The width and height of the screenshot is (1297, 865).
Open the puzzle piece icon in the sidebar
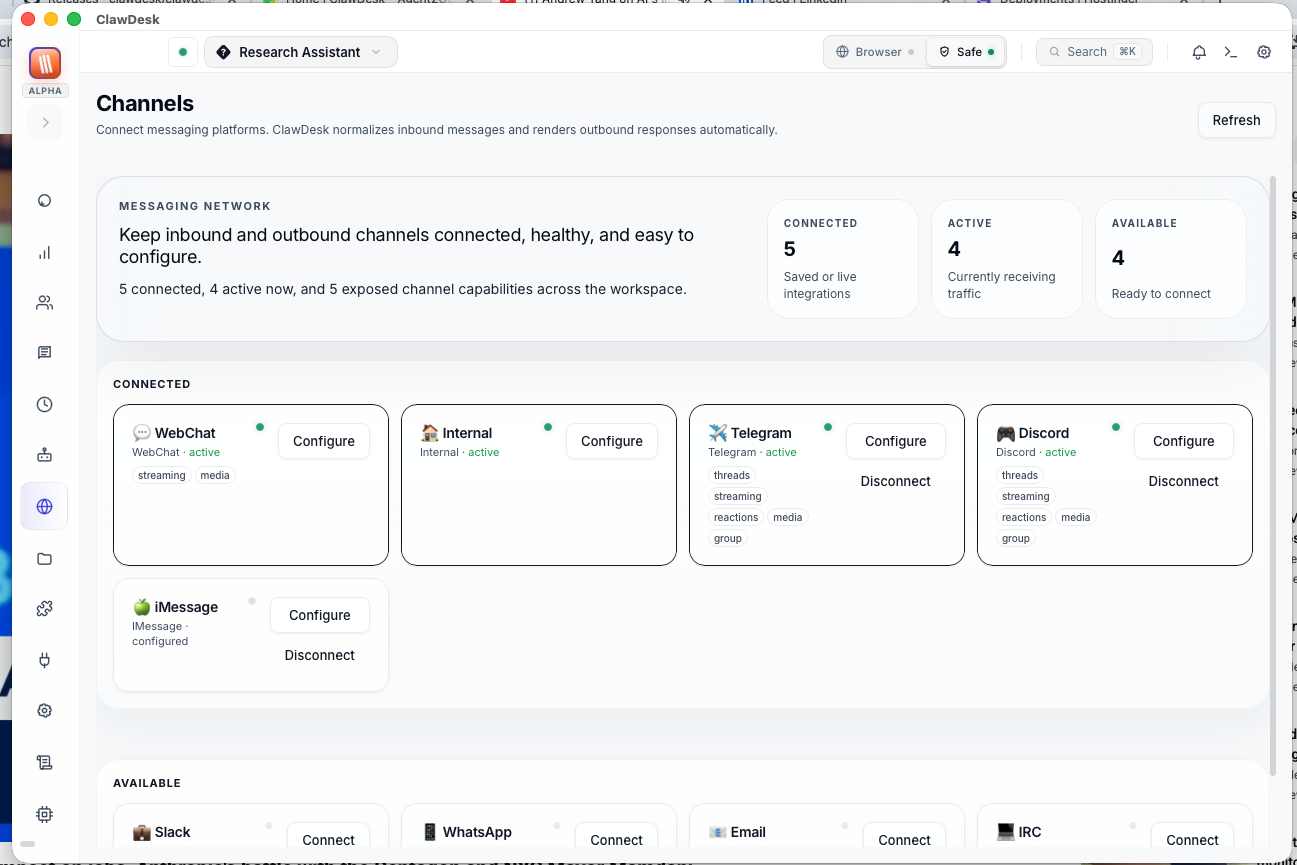pyautogui.click(x=44, y=609)
